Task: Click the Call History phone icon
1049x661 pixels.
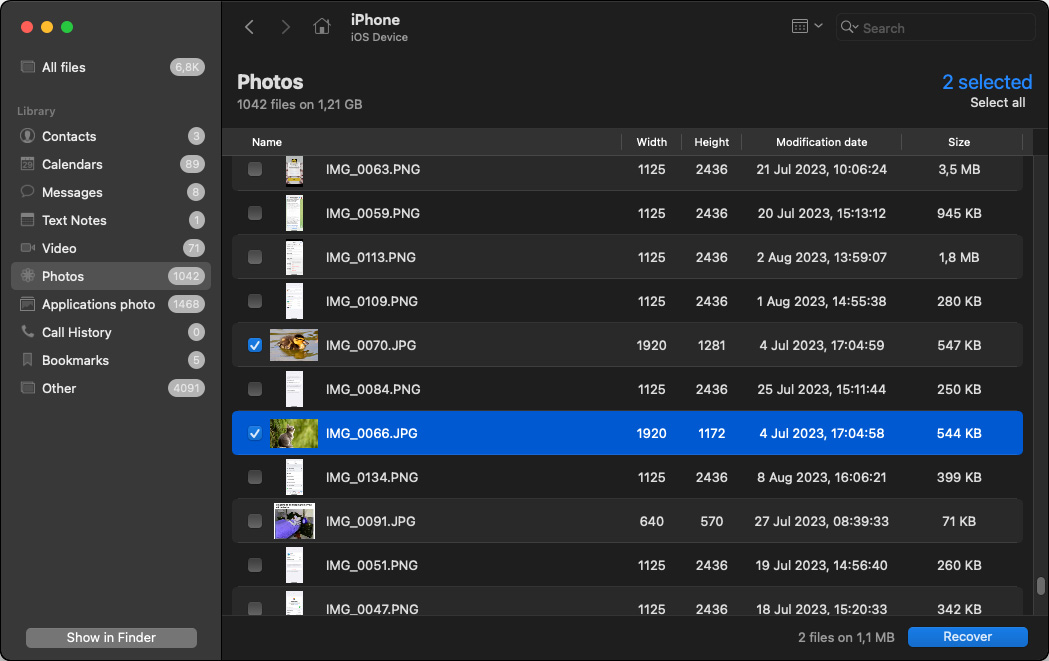Action: 27,332
